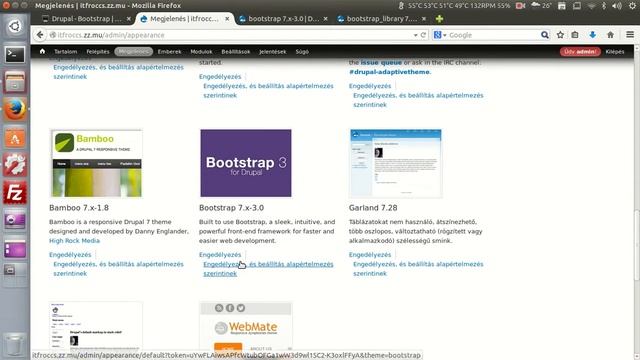Click the WebMate theme screenshot

click(x=246, y=327)
